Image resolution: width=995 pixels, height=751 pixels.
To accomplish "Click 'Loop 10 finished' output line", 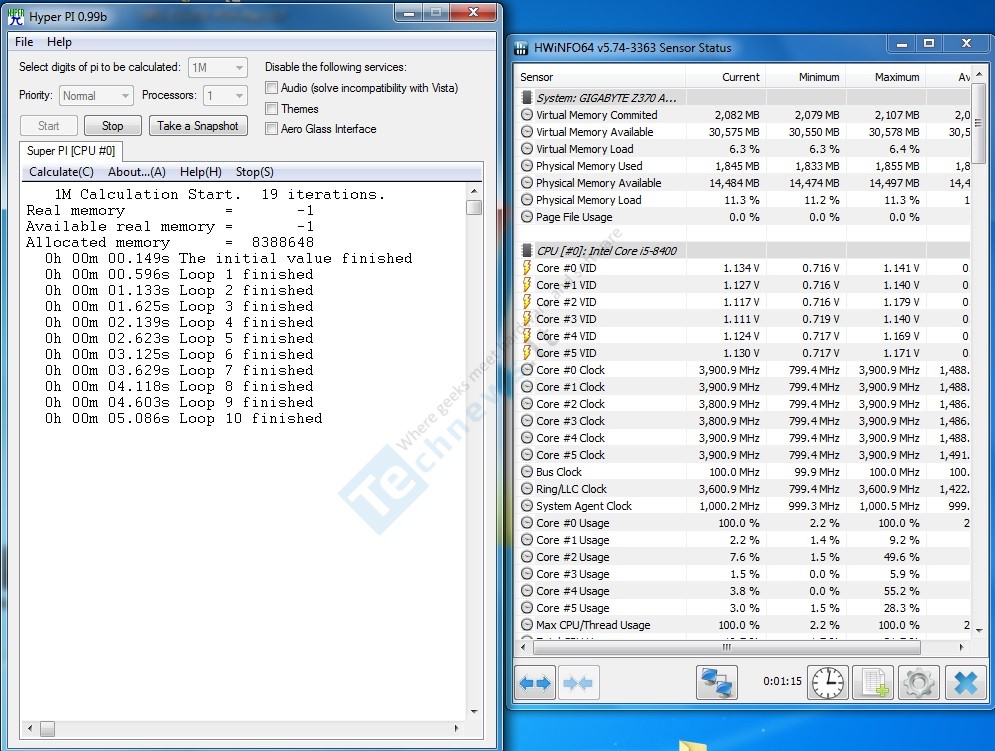I will 183,419.
